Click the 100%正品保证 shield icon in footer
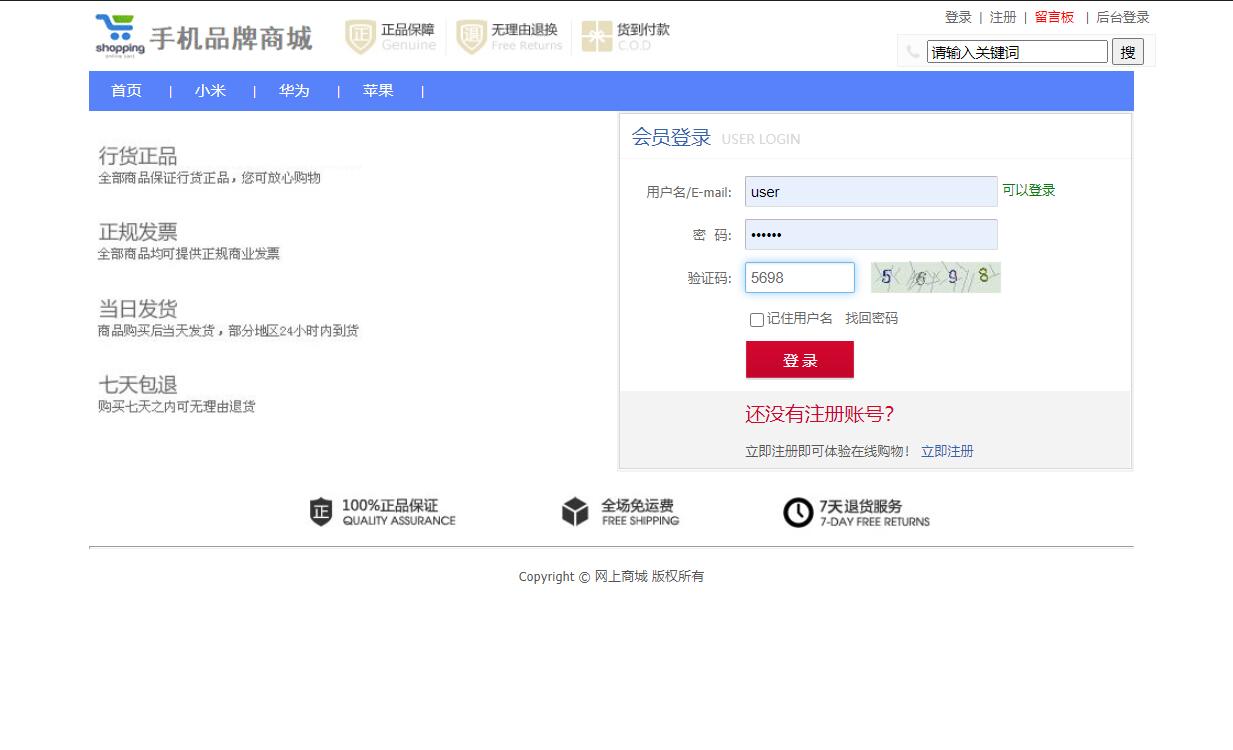The height and width of the screenshot is (750, 1233). [x=321, y=512]
